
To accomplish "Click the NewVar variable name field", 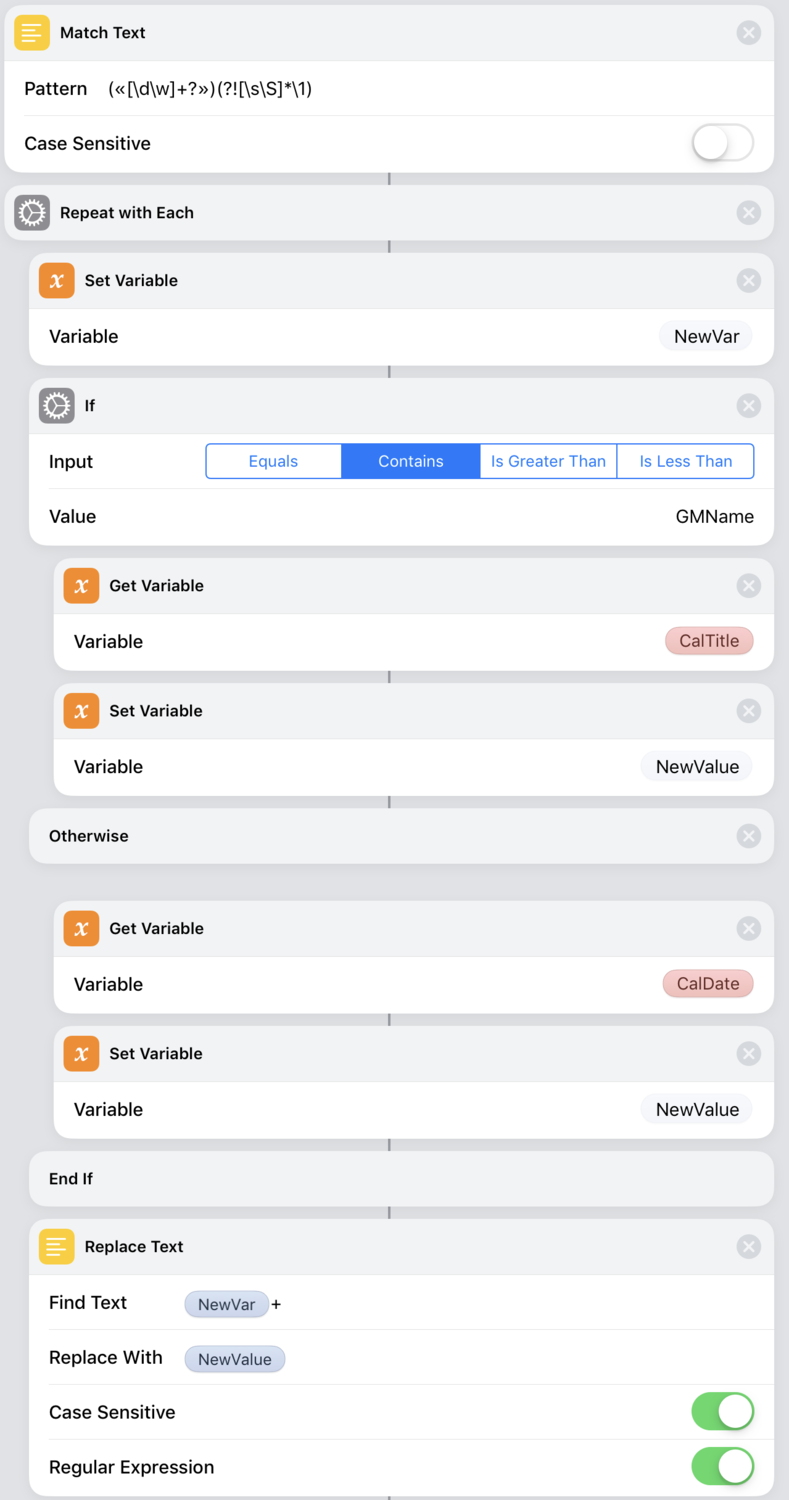I will pyautogui.click(x=706, y=336).
